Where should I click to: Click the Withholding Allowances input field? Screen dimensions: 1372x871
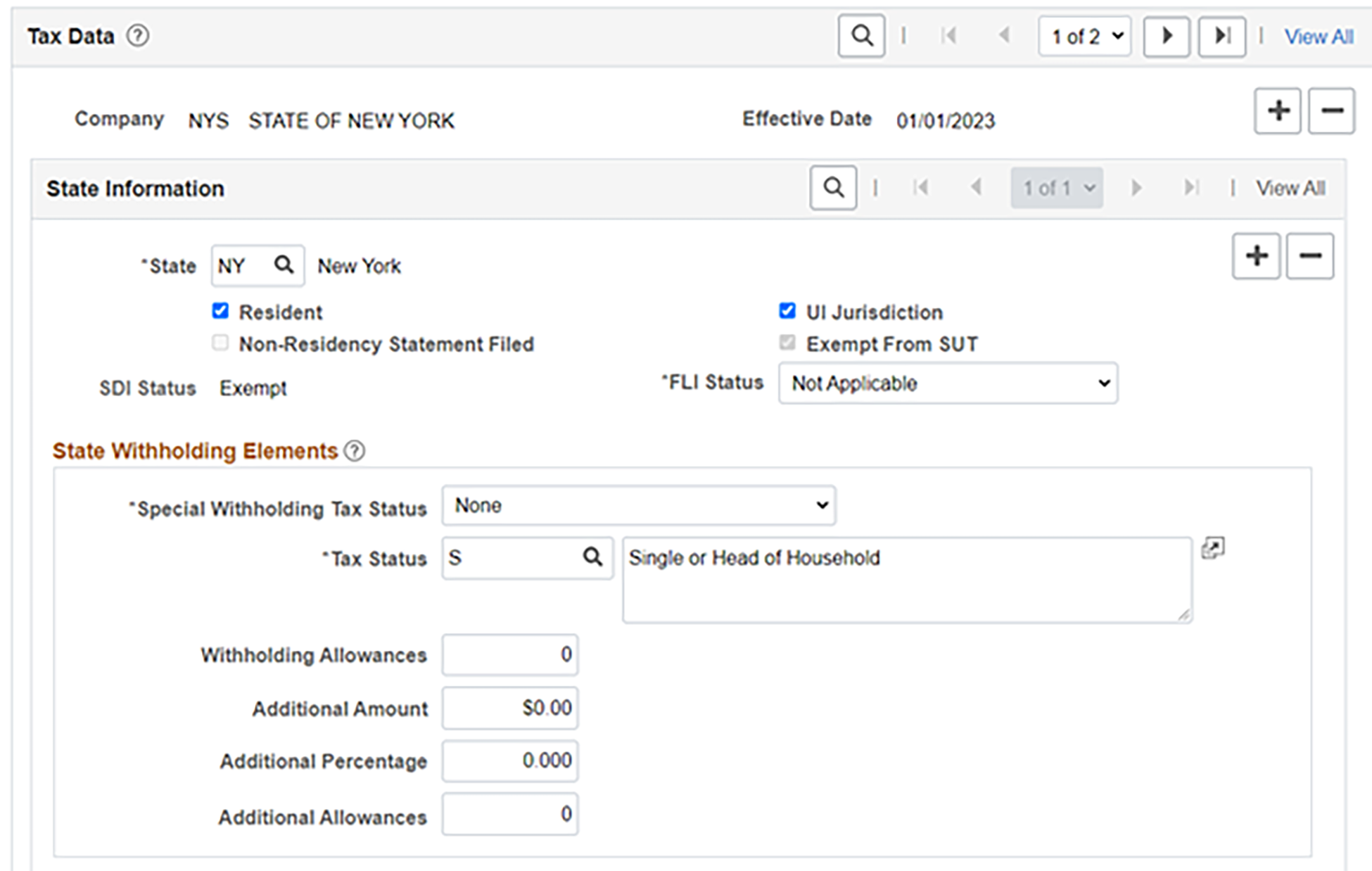pos(509,654)
